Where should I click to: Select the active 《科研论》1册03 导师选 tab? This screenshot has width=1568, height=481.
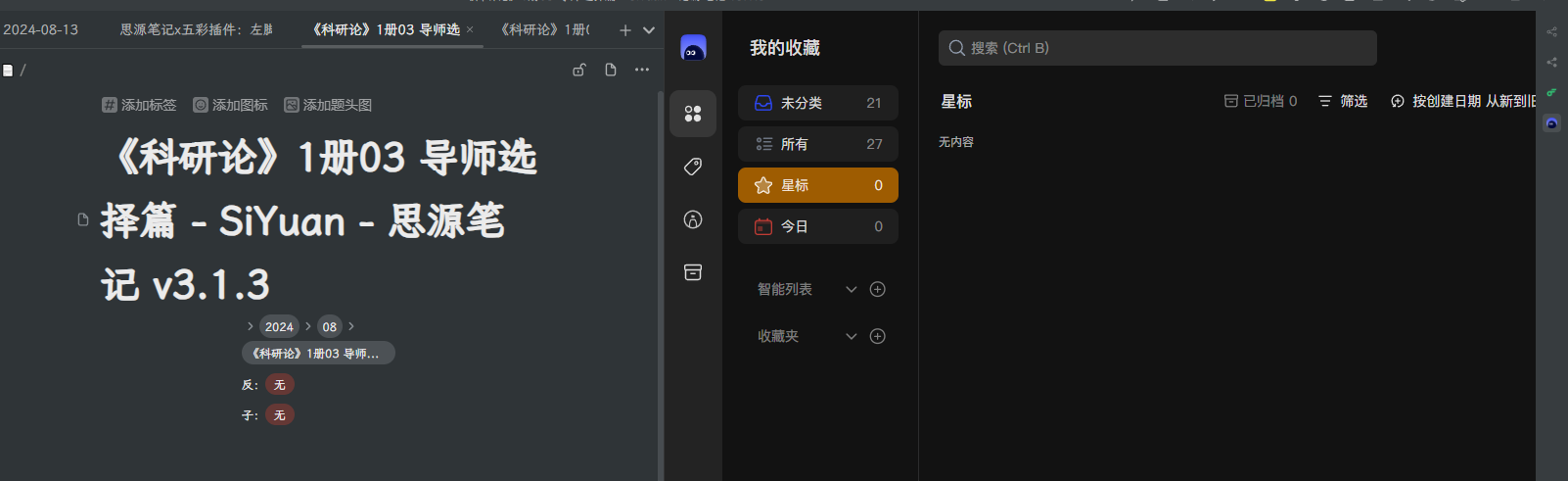pyautogui.click(x=386, y=29)
